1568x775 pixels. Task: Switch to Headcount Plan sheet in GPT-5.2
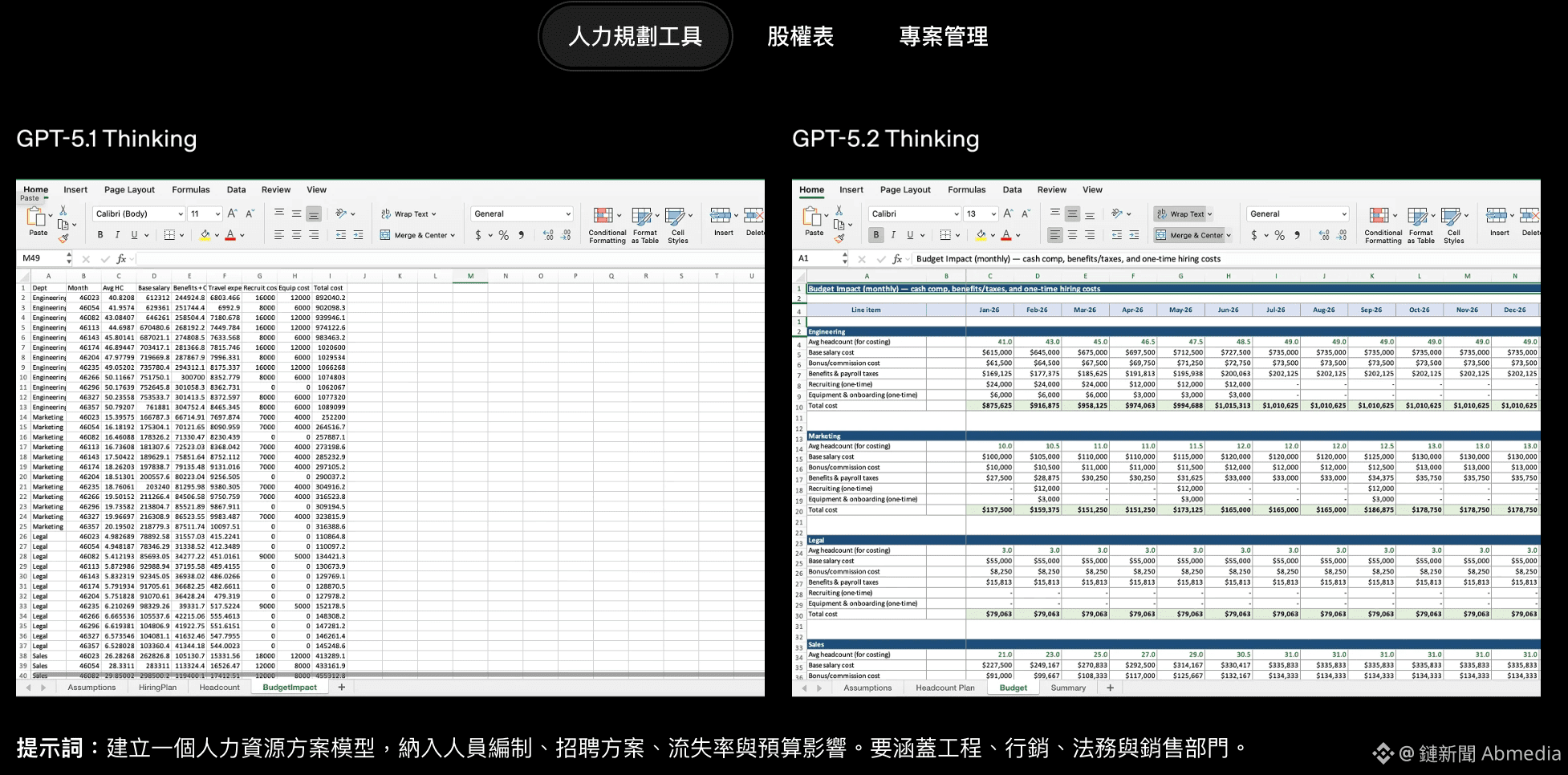point(944,688)
